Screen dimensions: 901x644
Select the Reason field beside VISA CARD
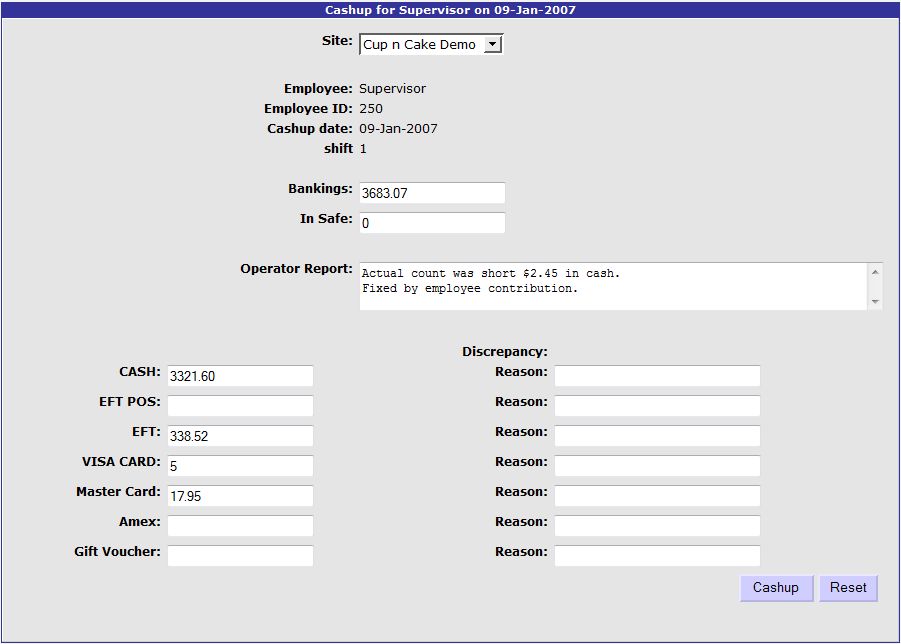click(657, 466)
